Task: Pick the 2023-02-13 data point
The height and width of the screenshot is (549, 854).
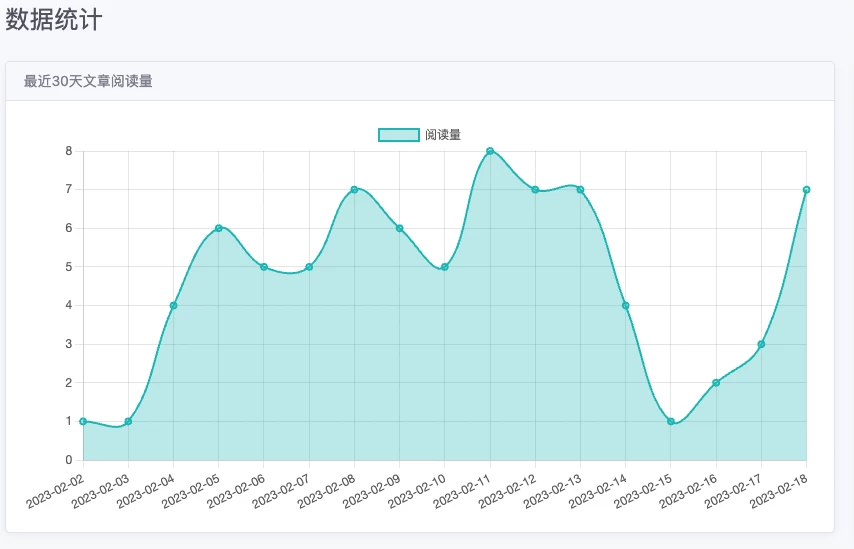Action: click(580, 189)
